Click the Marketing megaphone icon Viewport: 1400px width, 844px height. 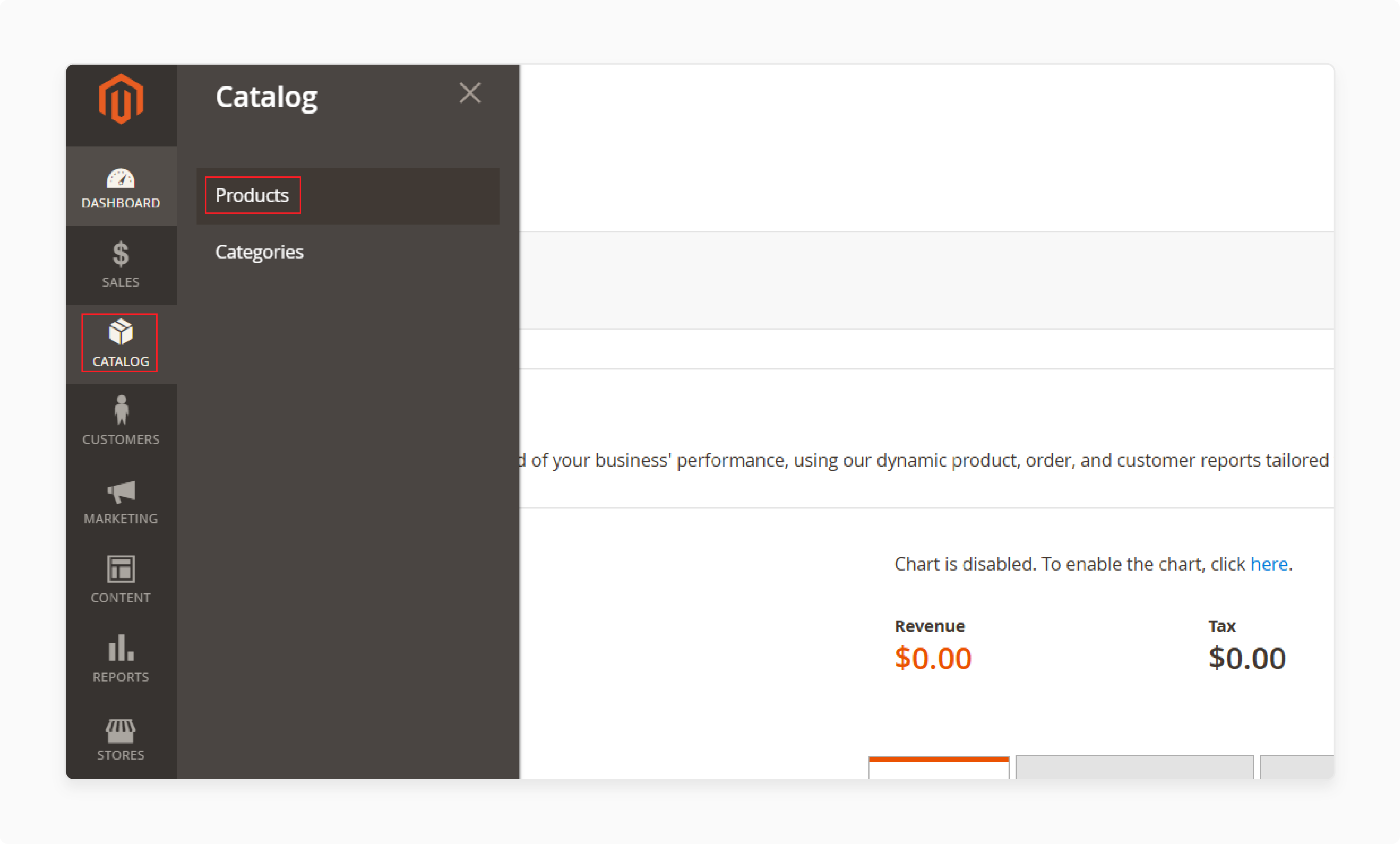coord(120,492)
